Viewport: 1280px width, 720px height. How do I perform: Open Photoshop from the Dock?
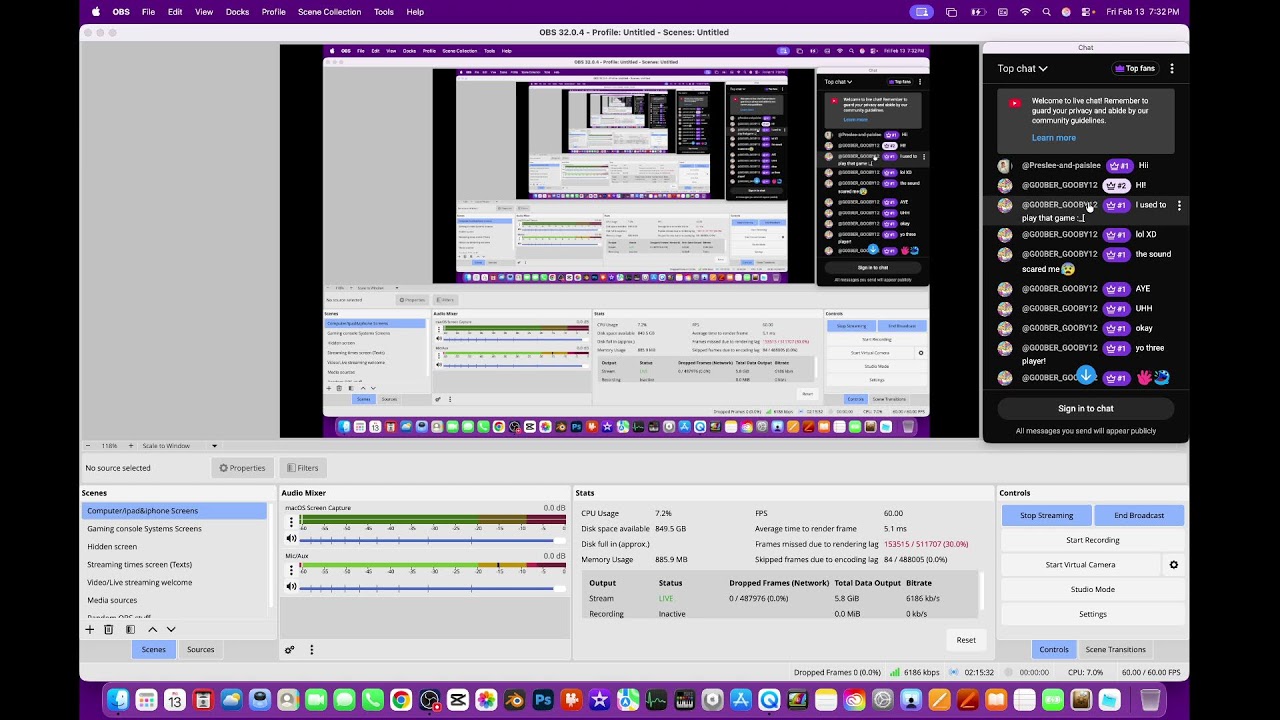[x=543, y=700]
